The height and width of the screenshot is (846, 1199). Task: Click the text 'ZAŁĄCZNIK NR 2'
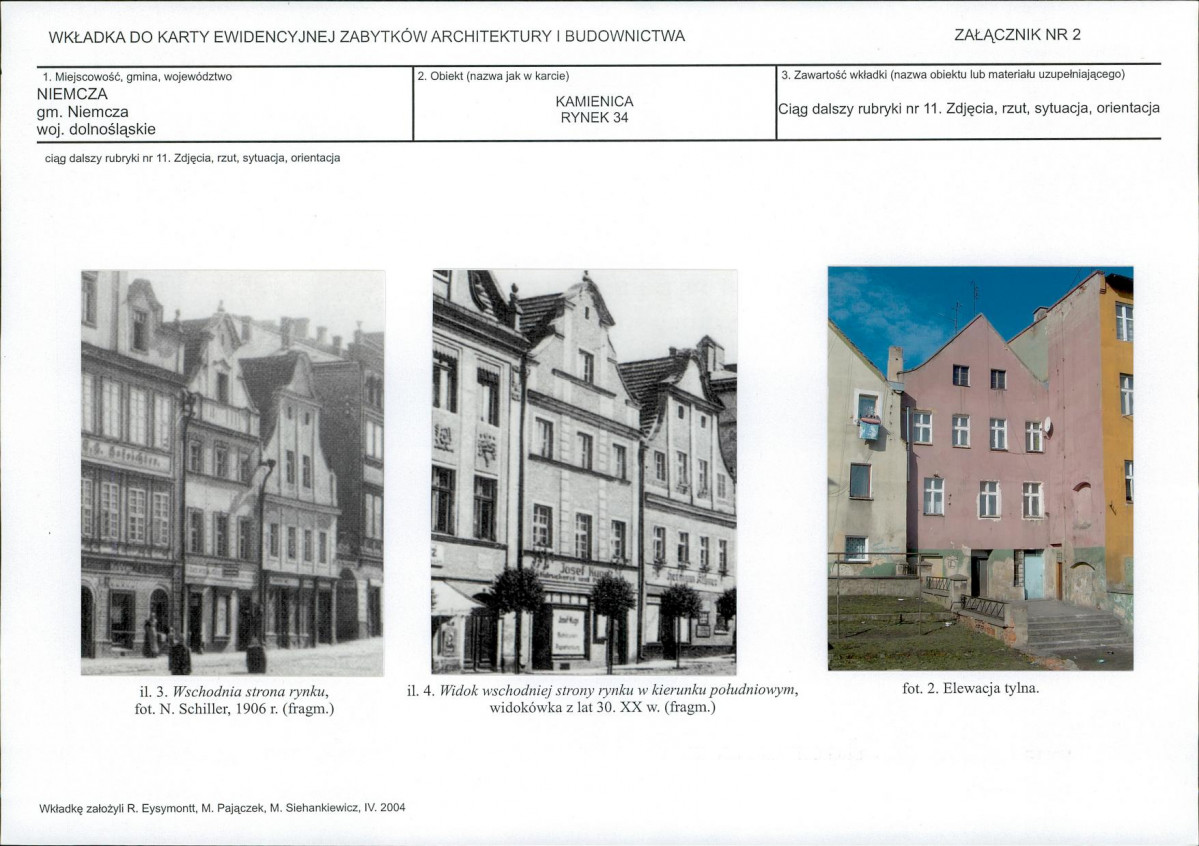point(1017,34)
